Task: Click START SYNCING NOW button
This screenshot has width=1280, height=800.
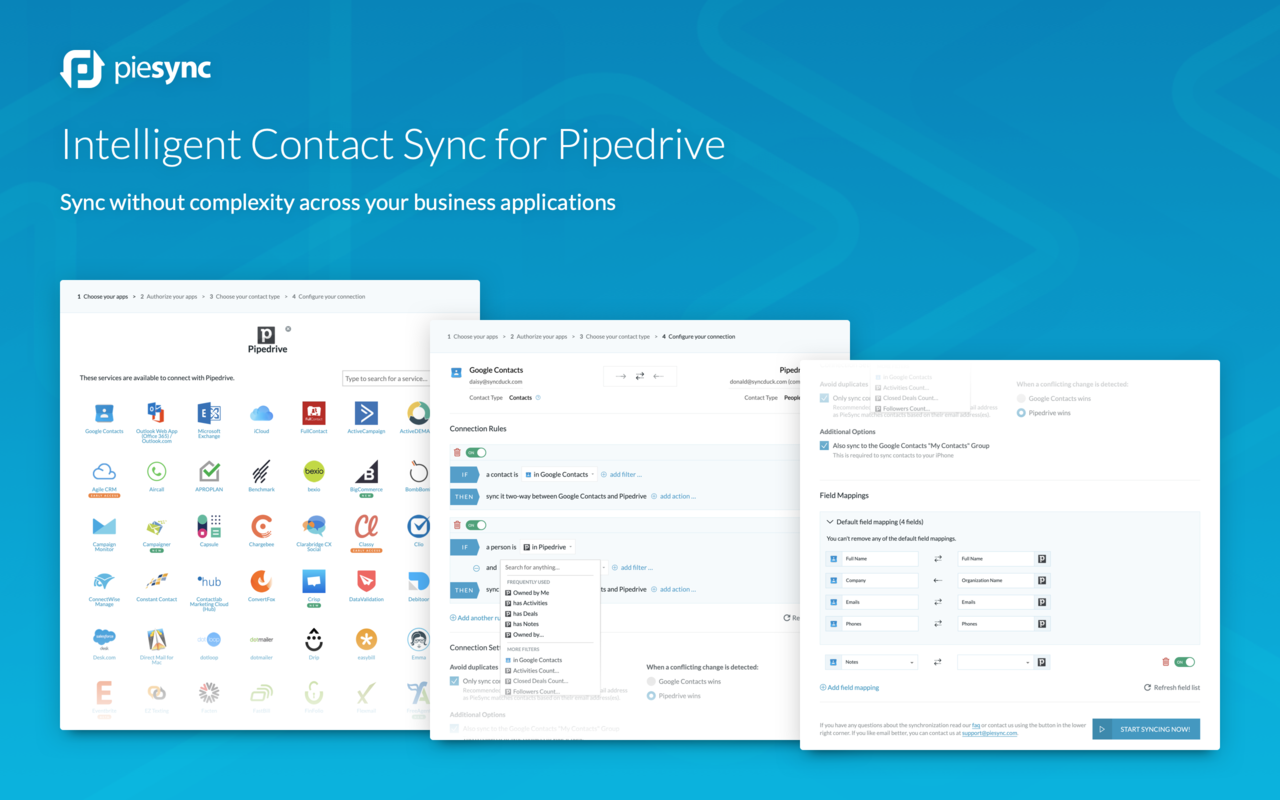Action: coord(1146,729)
